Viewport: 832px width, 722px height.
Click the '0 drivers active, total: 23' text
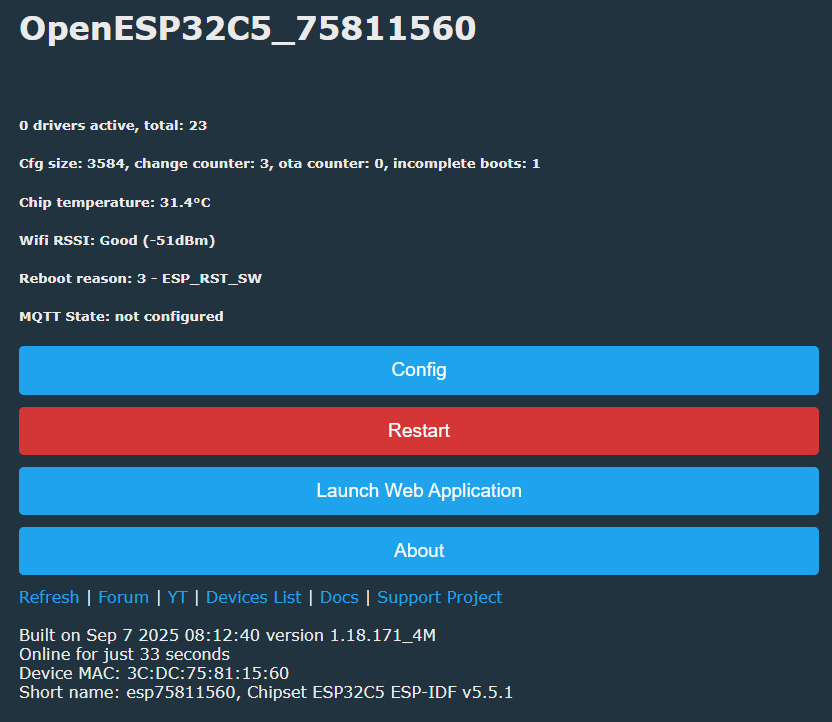113,126
